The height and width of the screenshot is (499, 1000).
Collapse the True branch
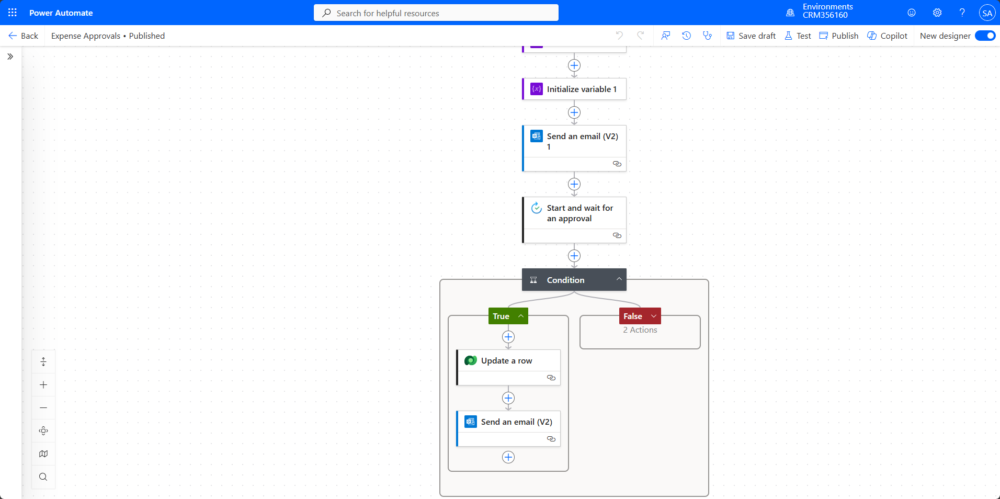(521, 316)
